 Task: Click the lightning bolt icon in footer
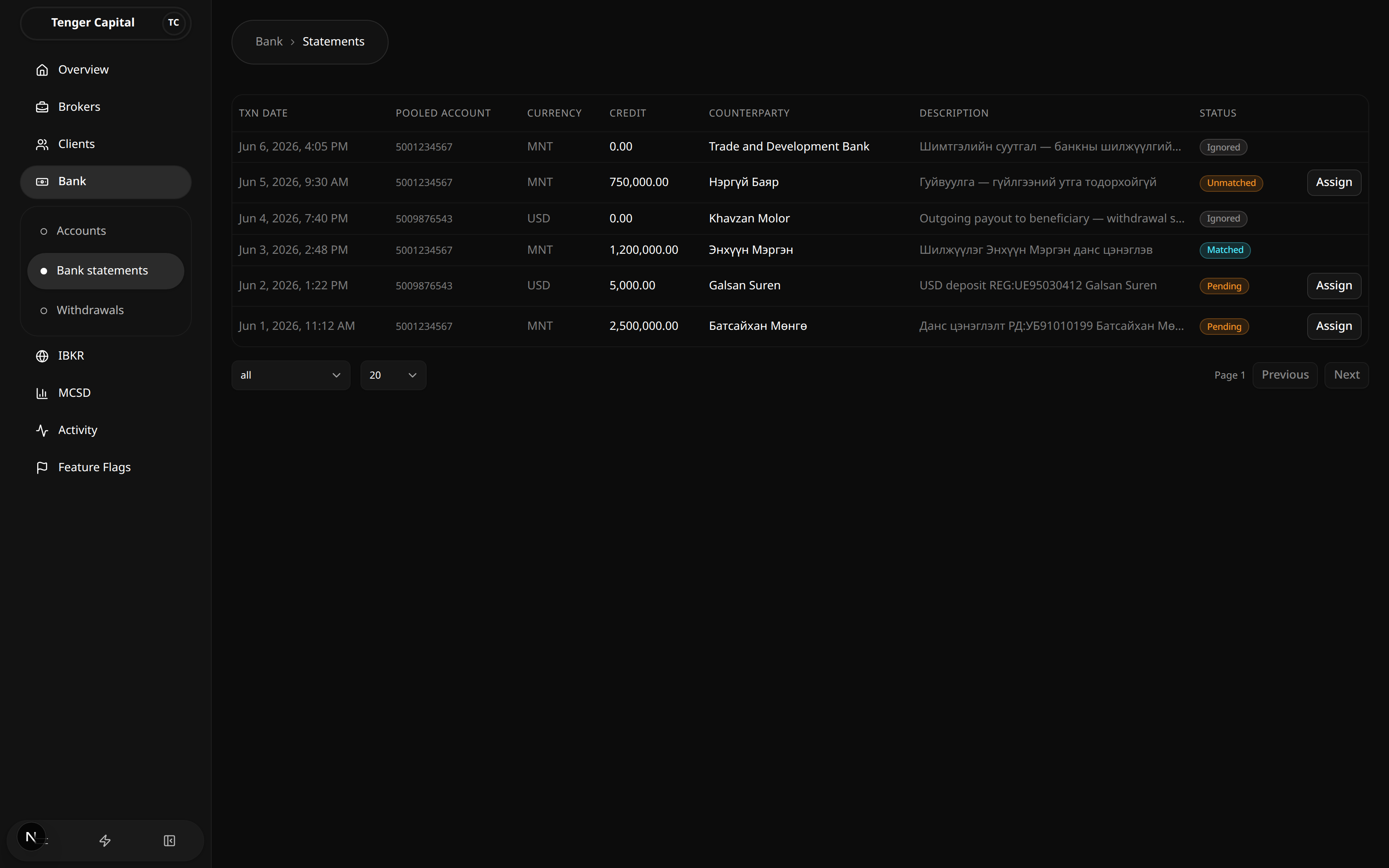click(105, 840)
